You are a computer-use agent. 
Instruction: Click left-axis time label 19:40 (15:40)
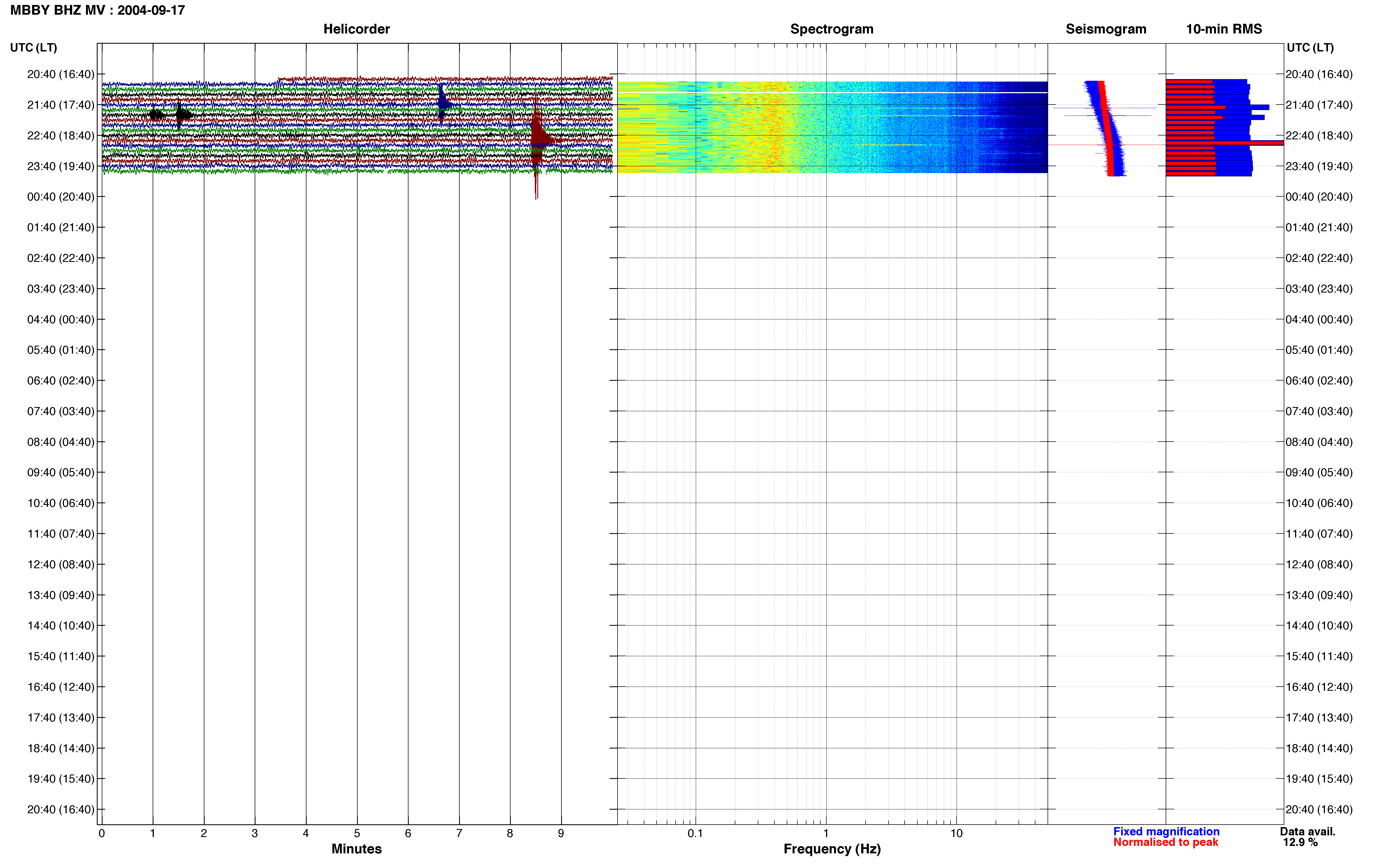pos(61,779)
